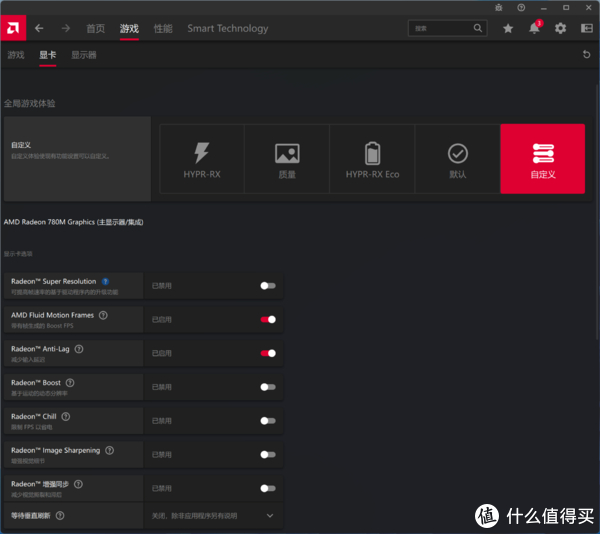The height and width of the screenshot is (534, 600).
Task: Open the help question mark icon
Action: click(x=521, y=8)
